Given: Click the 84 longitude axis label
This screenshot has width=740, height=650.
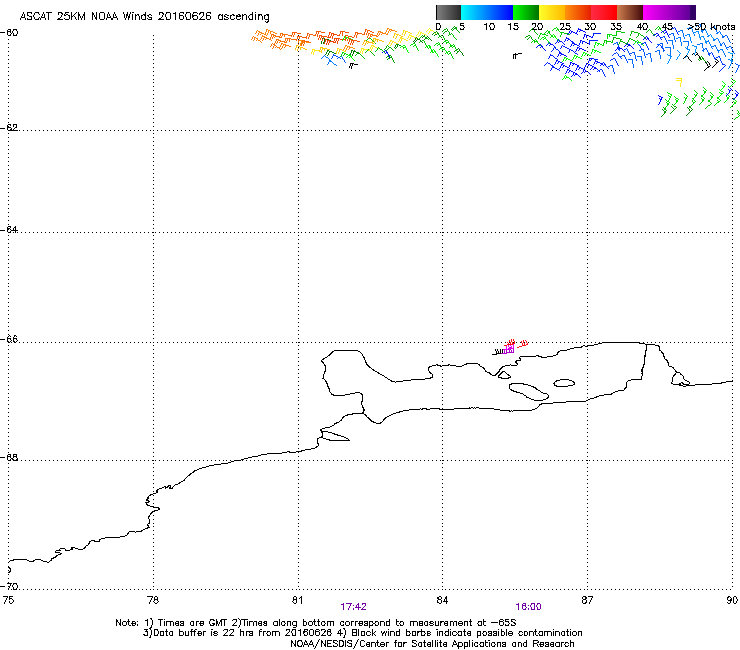Looking at the screenshot, I should [442, 600].
